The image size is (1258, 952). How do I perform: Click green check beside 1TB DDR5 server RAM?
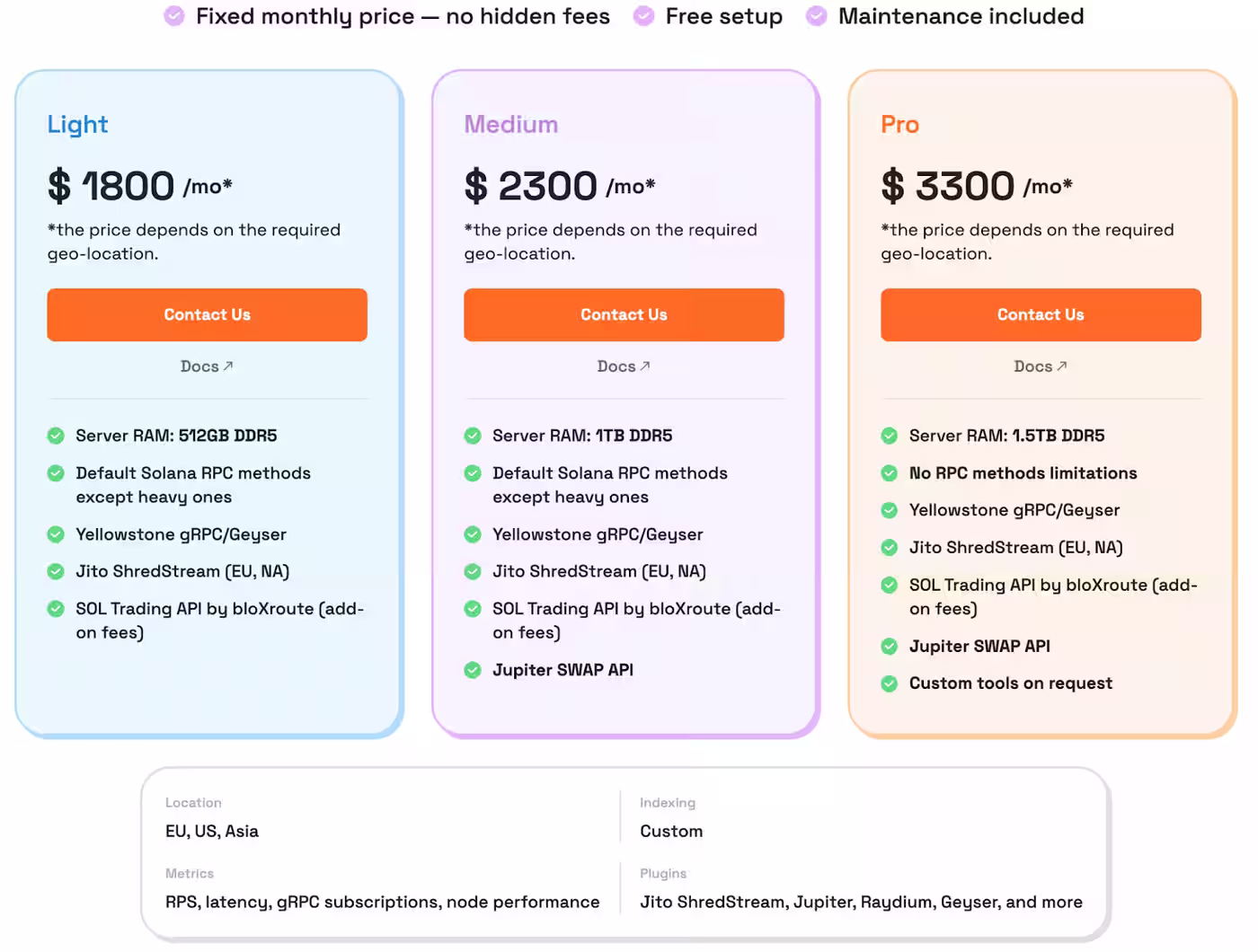tap(473, 436)
